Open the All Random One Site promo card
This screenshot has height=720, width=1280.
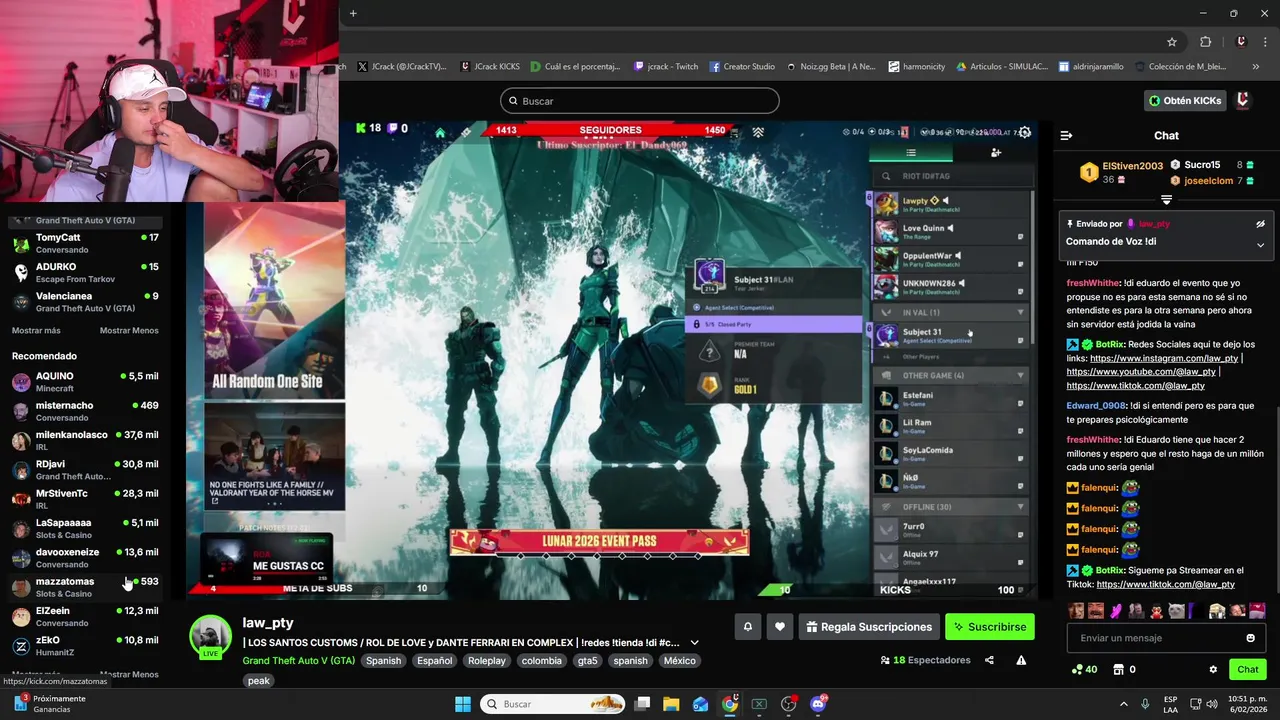tap(274, 298)
